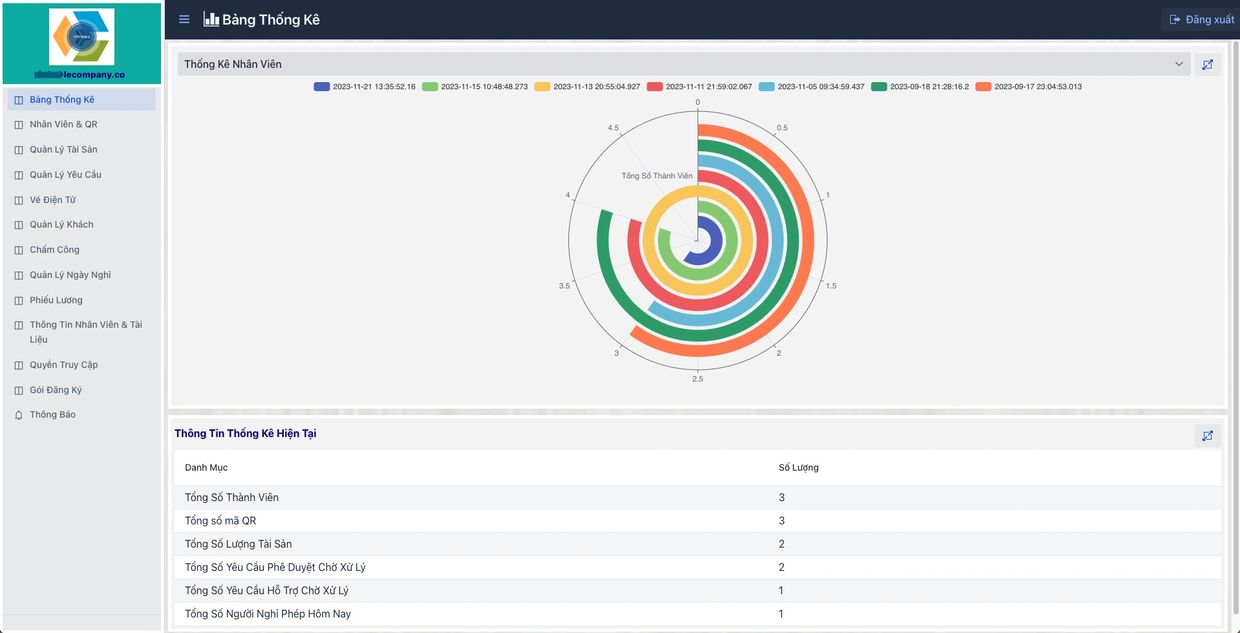This screenshot has width=1240, height=633.
Task: Click the icon next to Chấm Công
Action: click(18, 250)
